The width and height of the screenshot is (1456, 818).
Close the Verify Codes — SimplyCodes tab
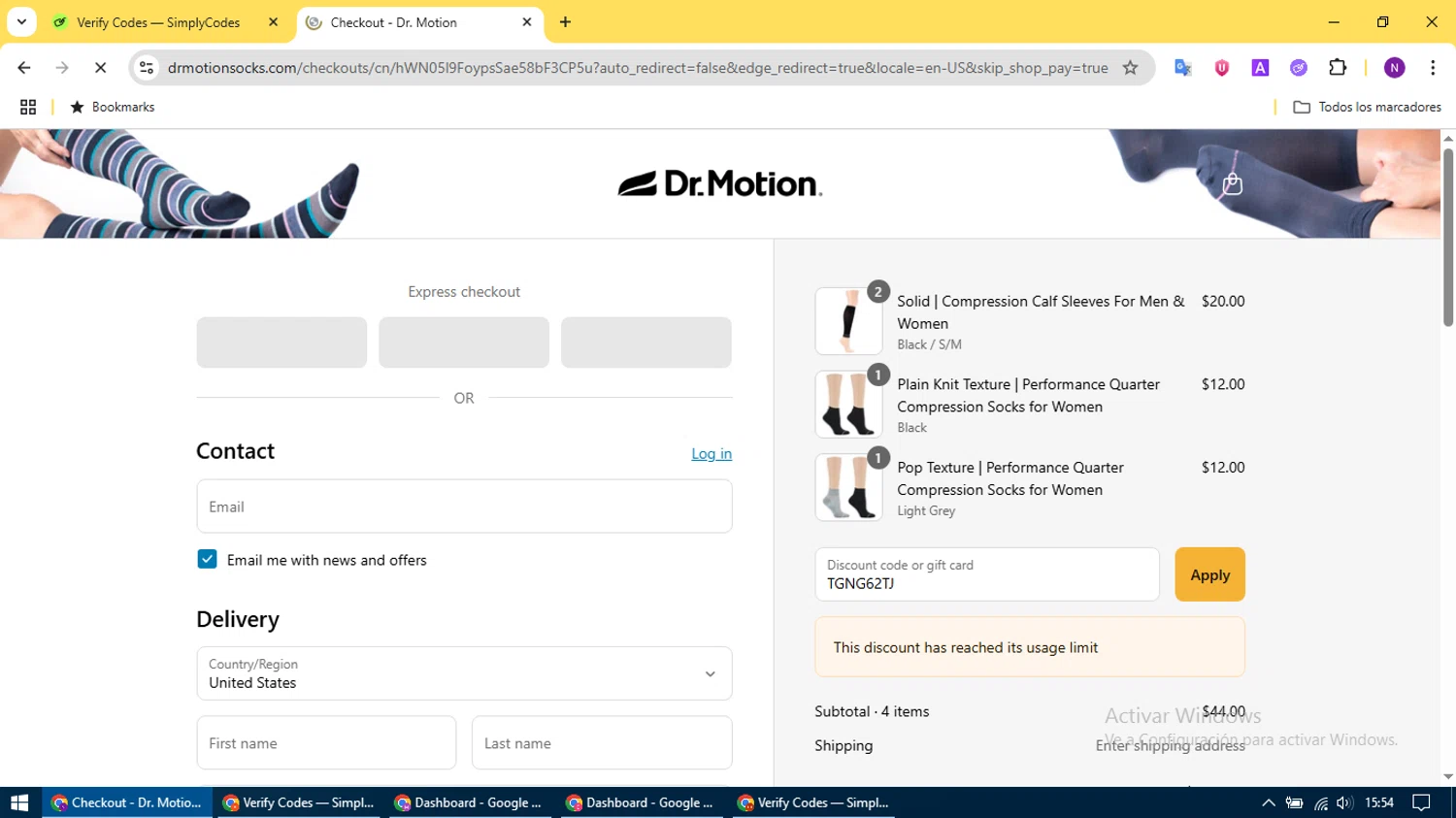[273, 22]
